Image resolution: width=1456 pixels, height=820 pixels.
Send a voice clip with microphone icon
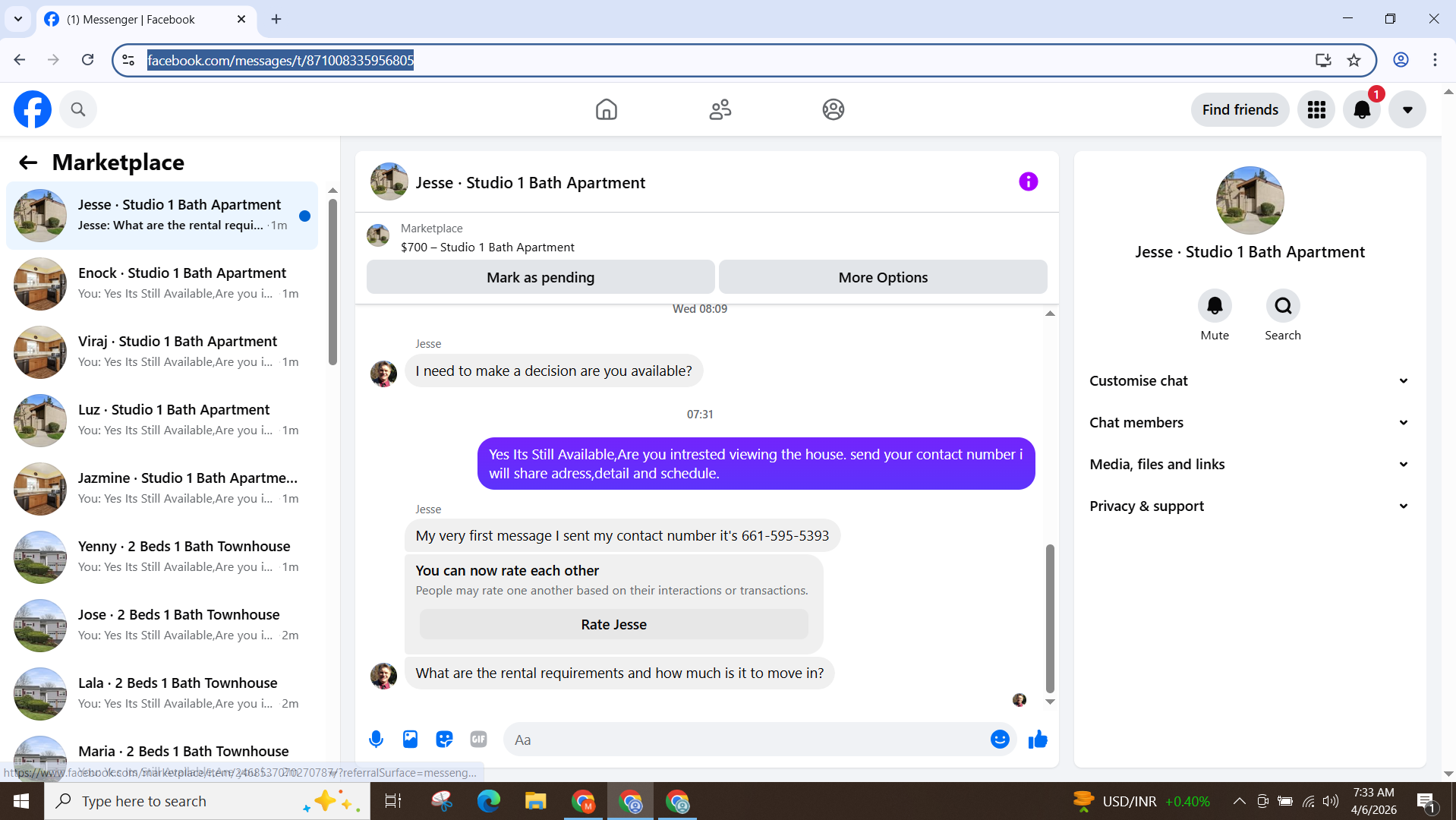pos(376,740)
